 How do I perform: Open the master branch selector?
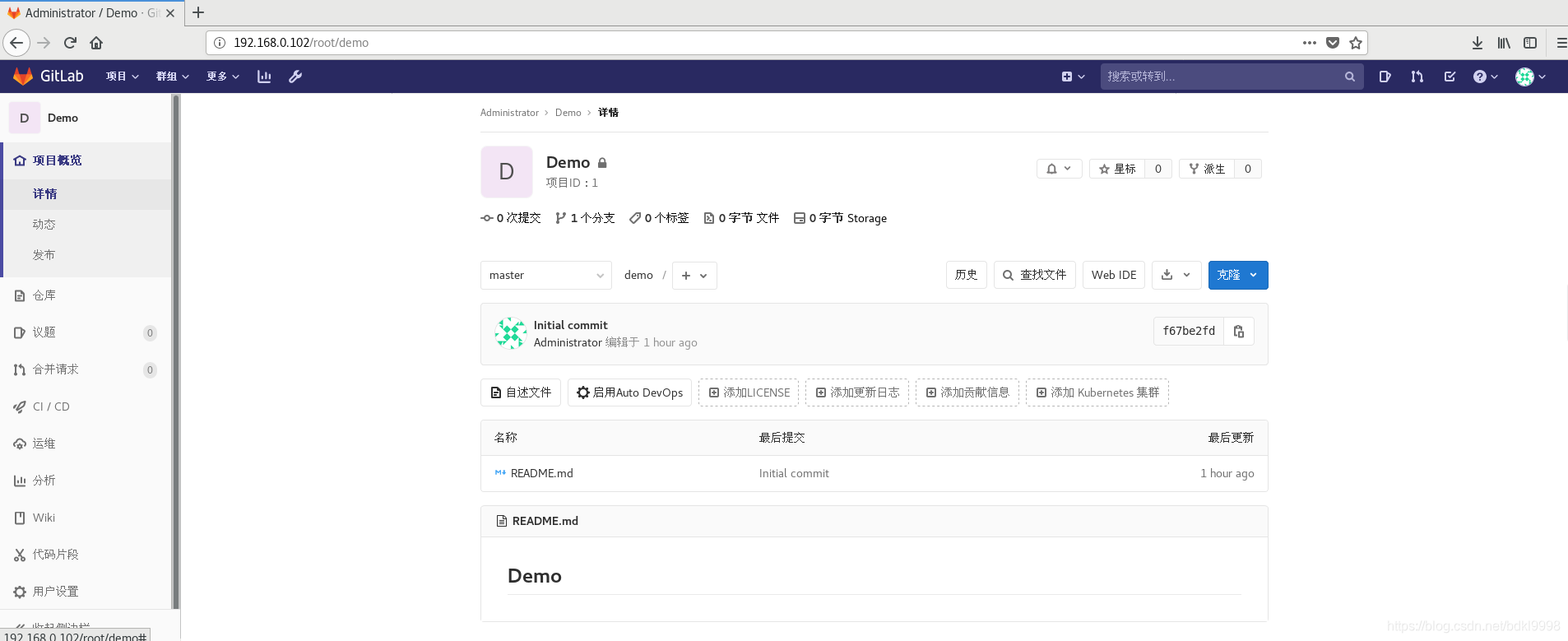click(546, 275)
